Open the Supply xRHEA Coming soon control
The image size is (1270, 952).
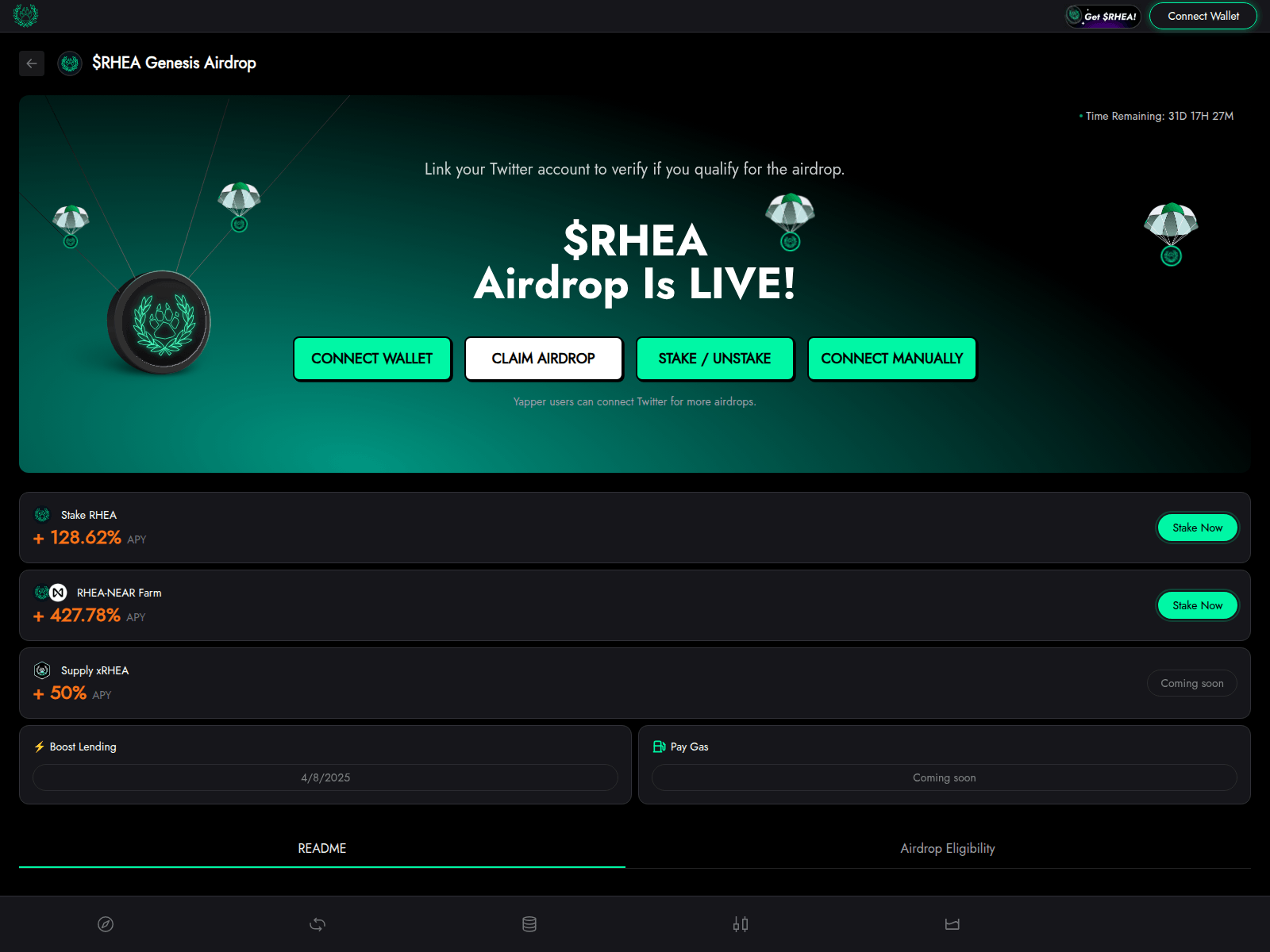point(1191,683)
